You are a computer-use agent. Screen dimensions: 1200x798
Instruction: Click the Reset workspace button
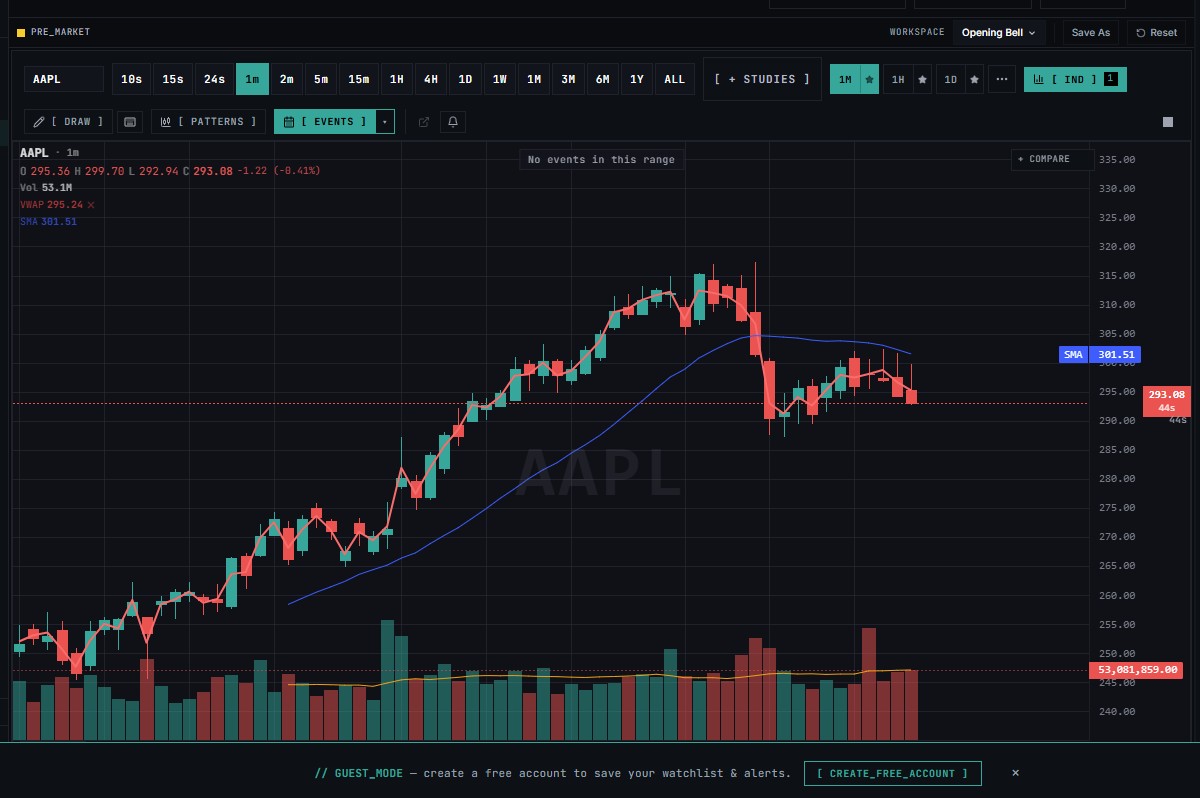1157,33
